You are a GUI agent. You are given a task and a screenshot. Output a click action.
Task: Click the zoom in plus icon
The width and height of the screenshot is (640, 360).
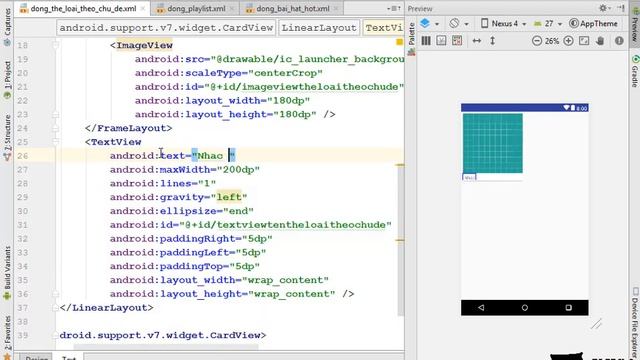point(568,41)
